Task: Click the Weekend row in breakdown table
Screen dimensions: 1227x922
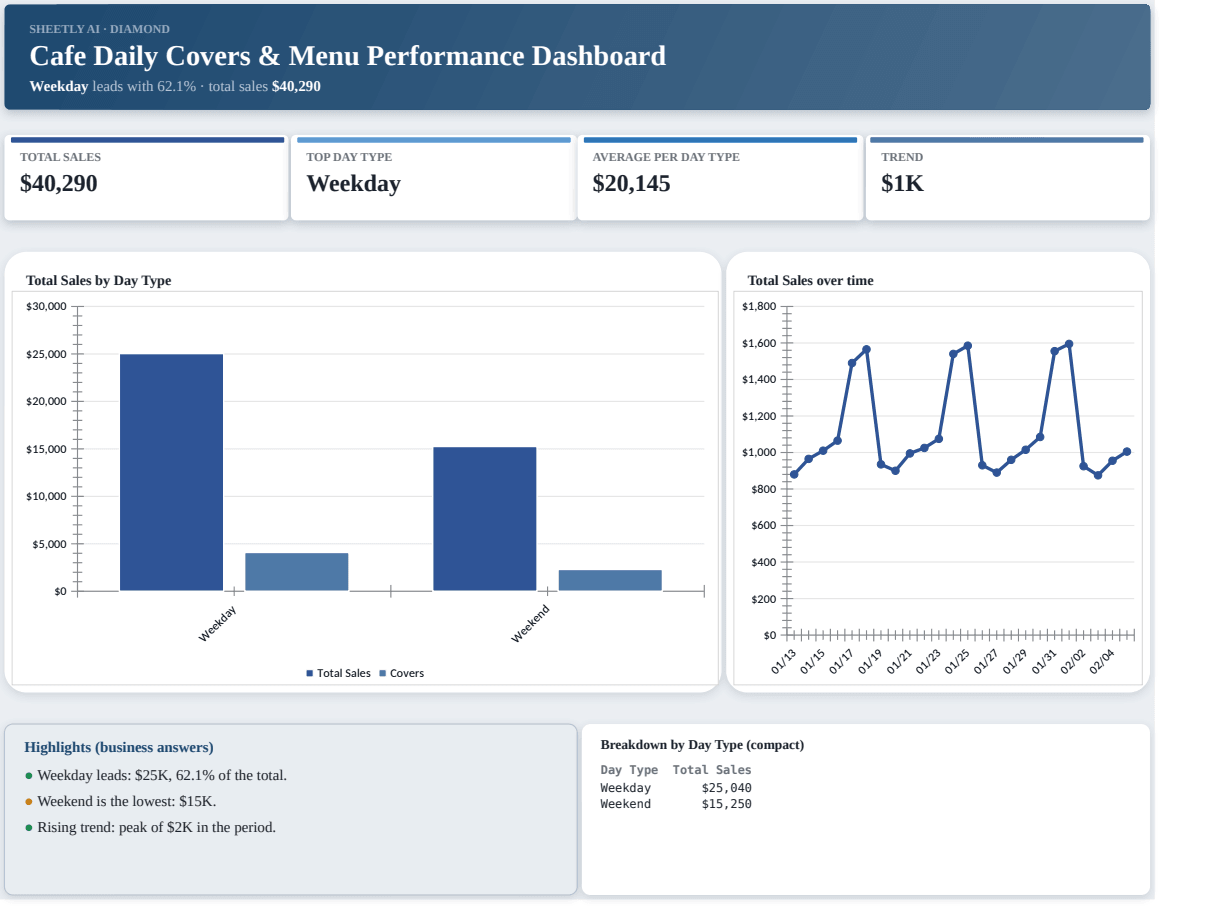Action: coord(676,804)
